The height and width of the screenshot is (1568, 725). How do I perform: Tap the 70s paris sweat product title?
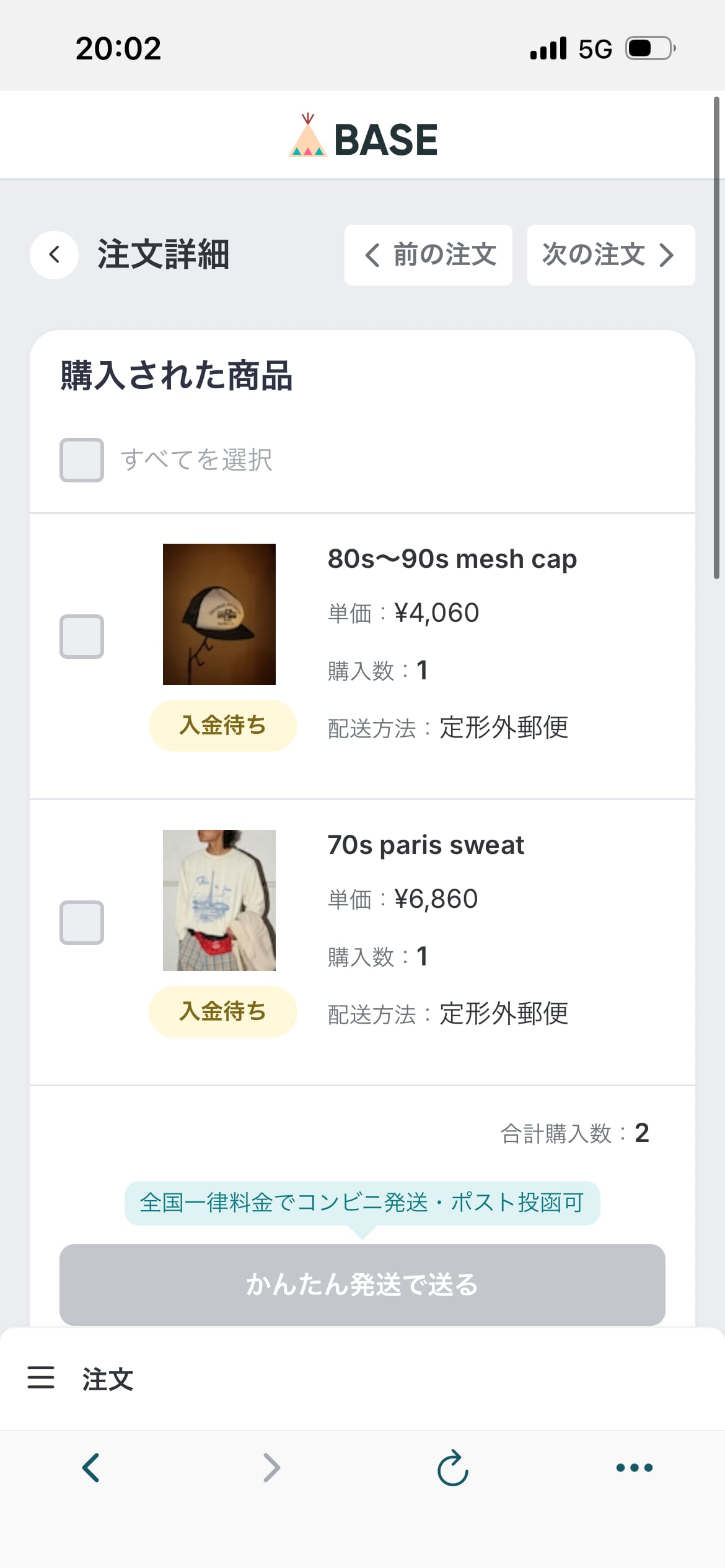426,845
